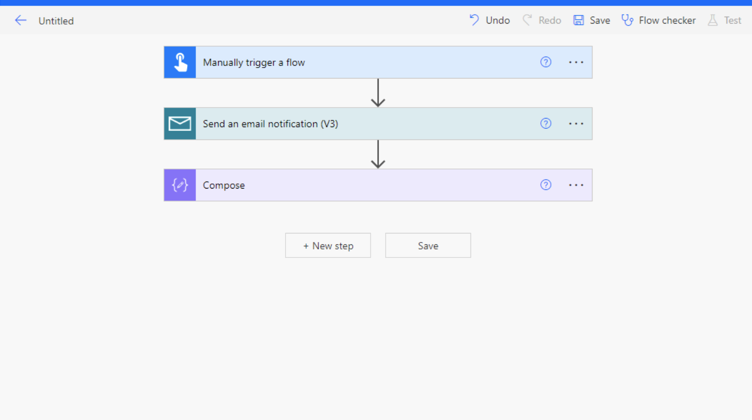
Task: Undo the last change
Action: point(490,20)
